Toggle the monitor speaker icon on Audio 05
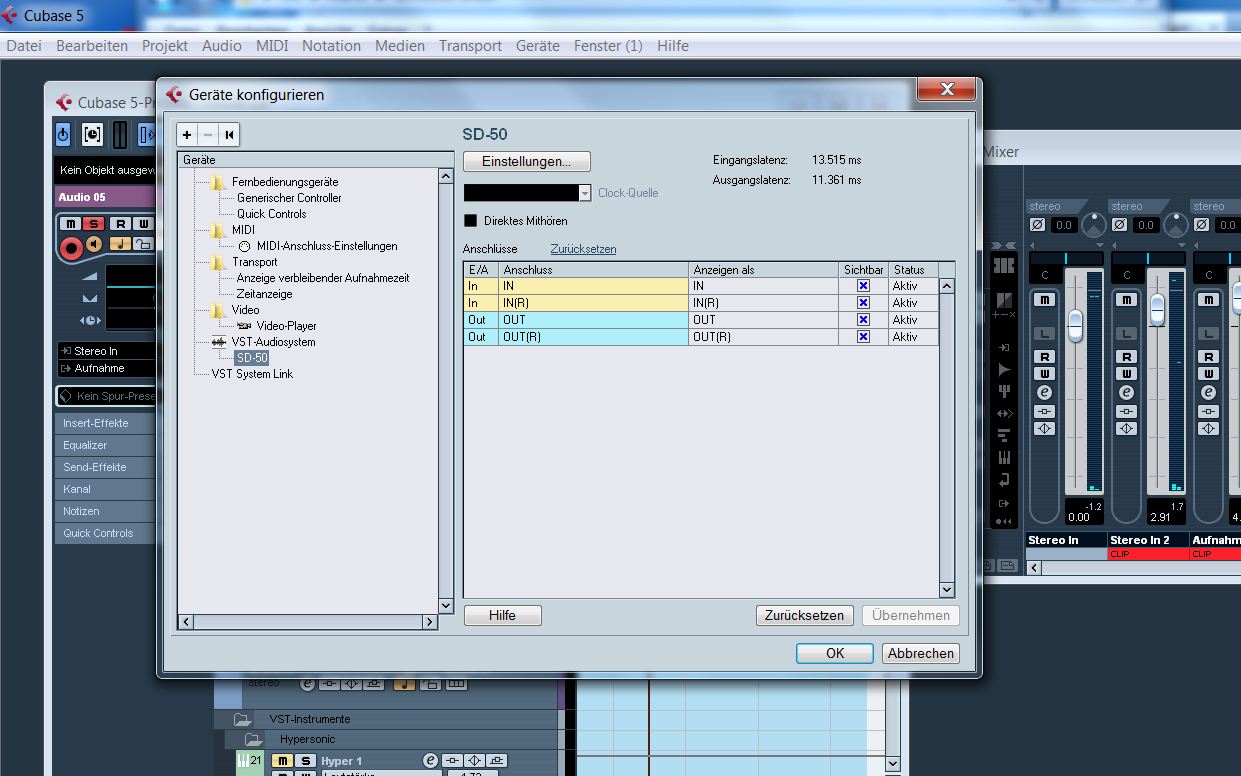This screenshot has height=776, width=1241. click(x=94, y=245)
